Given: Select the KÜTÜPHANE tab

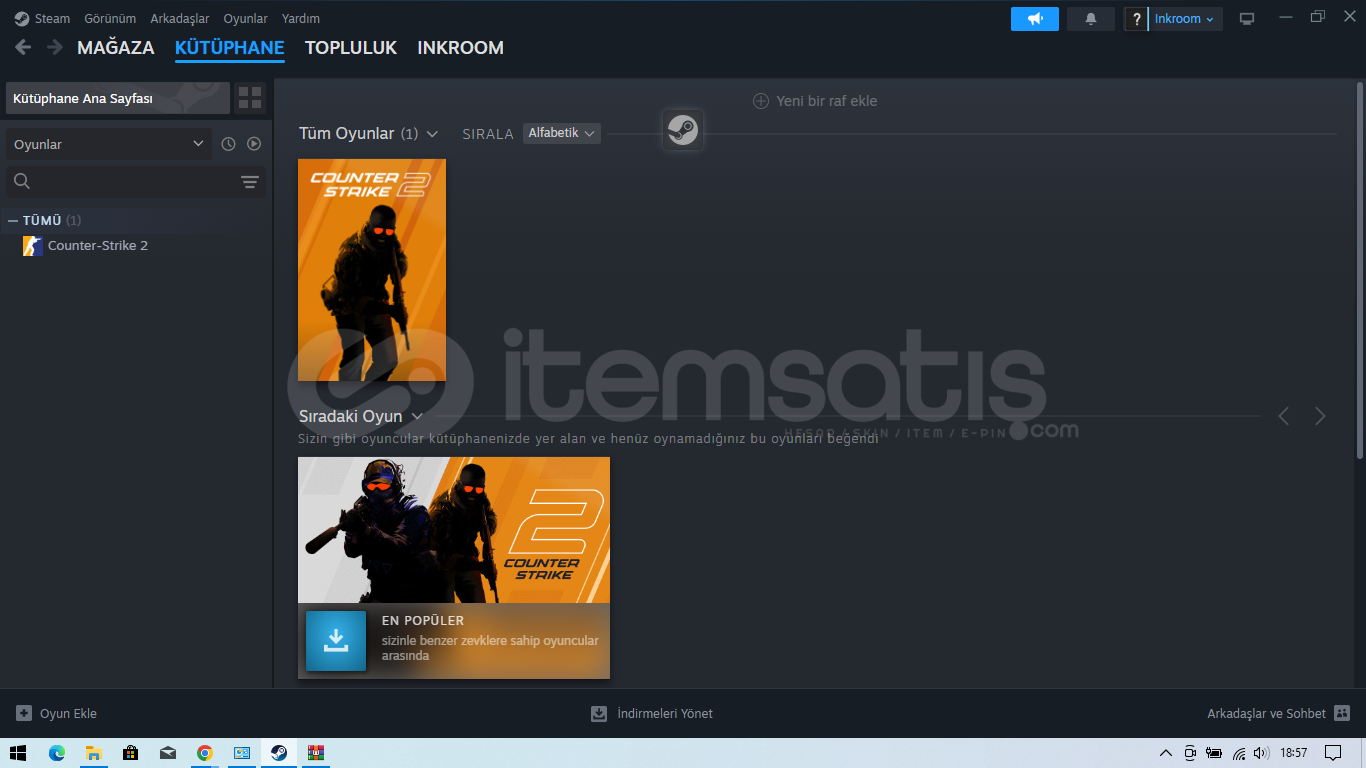Looking at the screenshot, I should [x=230, y=47].
